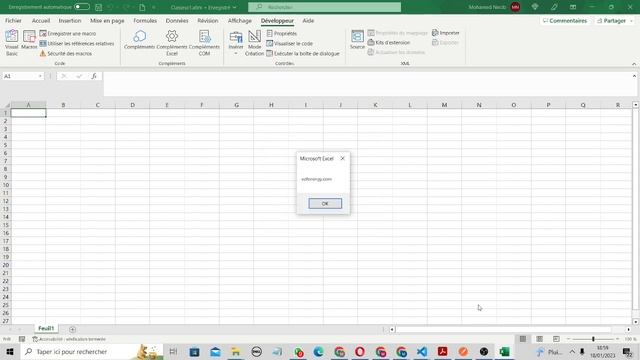
Task: Click the pen icon in title bar
Action: pos(554,7)
